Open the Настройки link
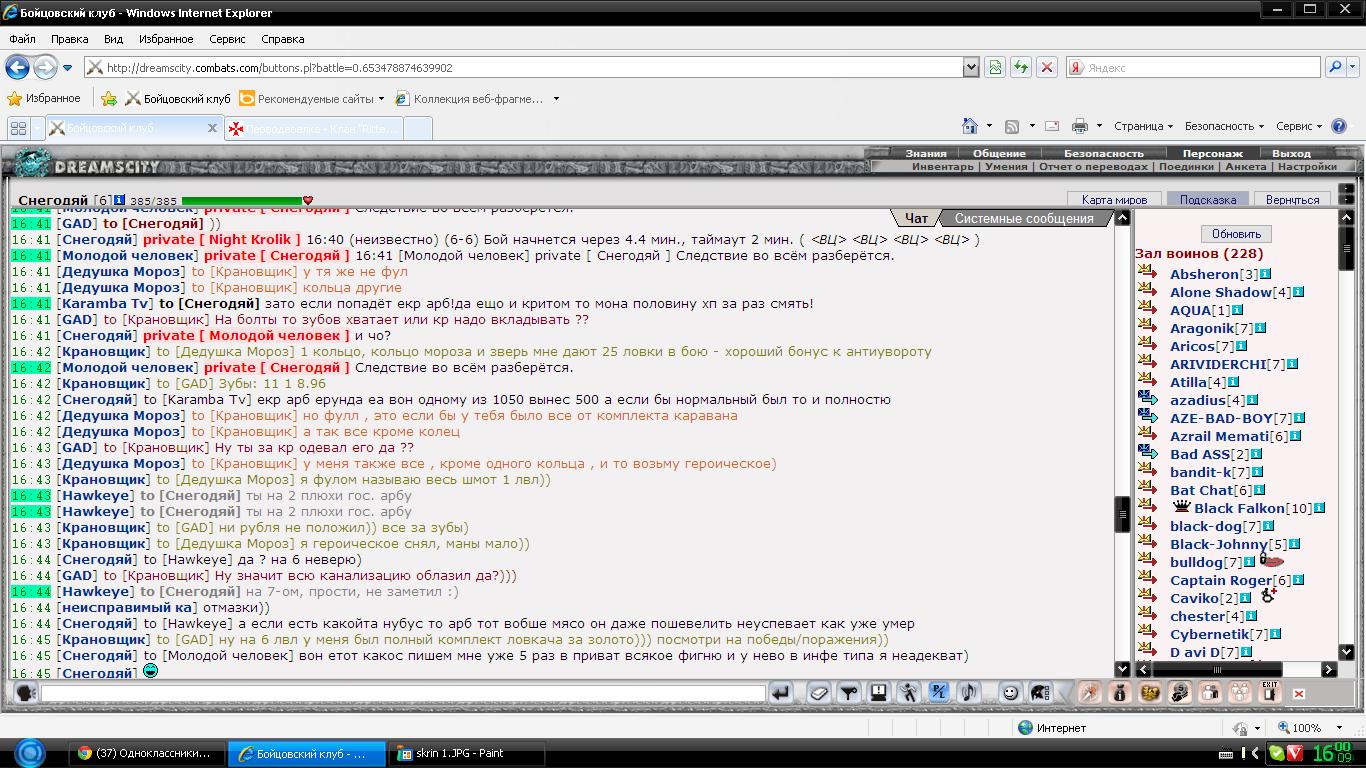Viewport: 1366px width, 768px height. click(x=1307, y=167)
